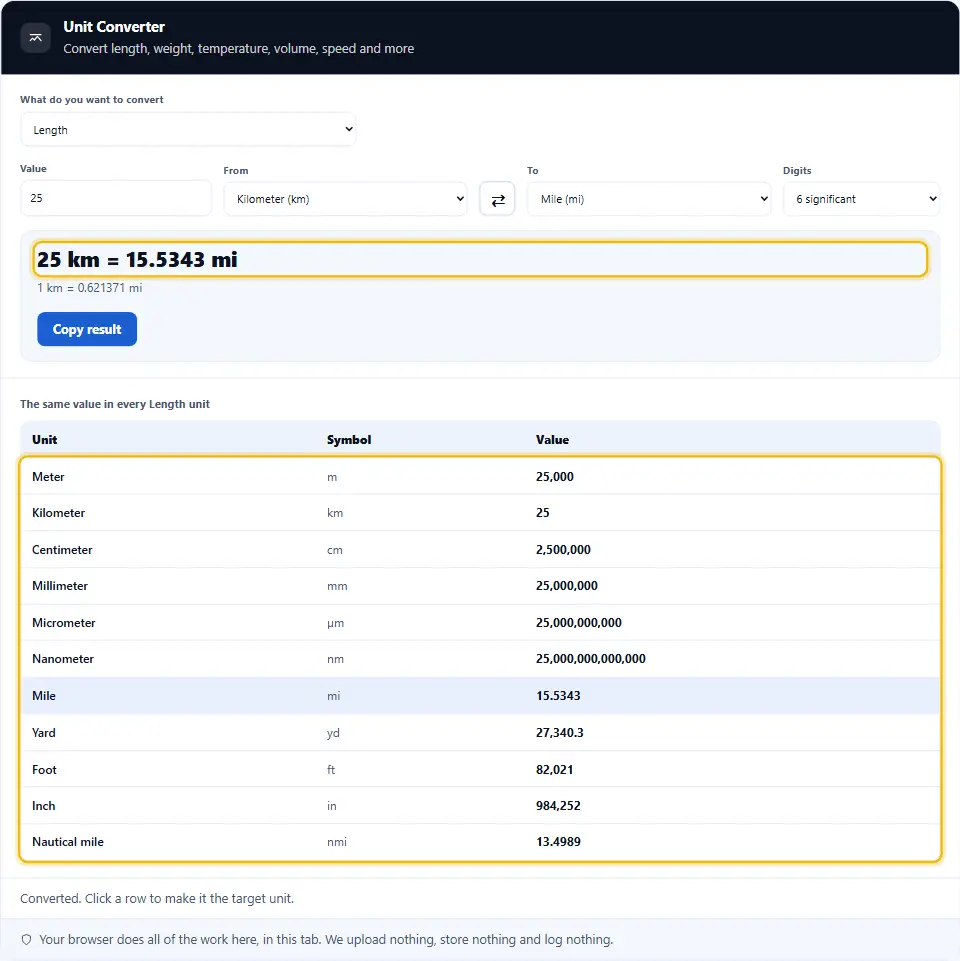
Task: Click the value 25,000,000,000,000 in Nanometer row
Action: point(590,659)
